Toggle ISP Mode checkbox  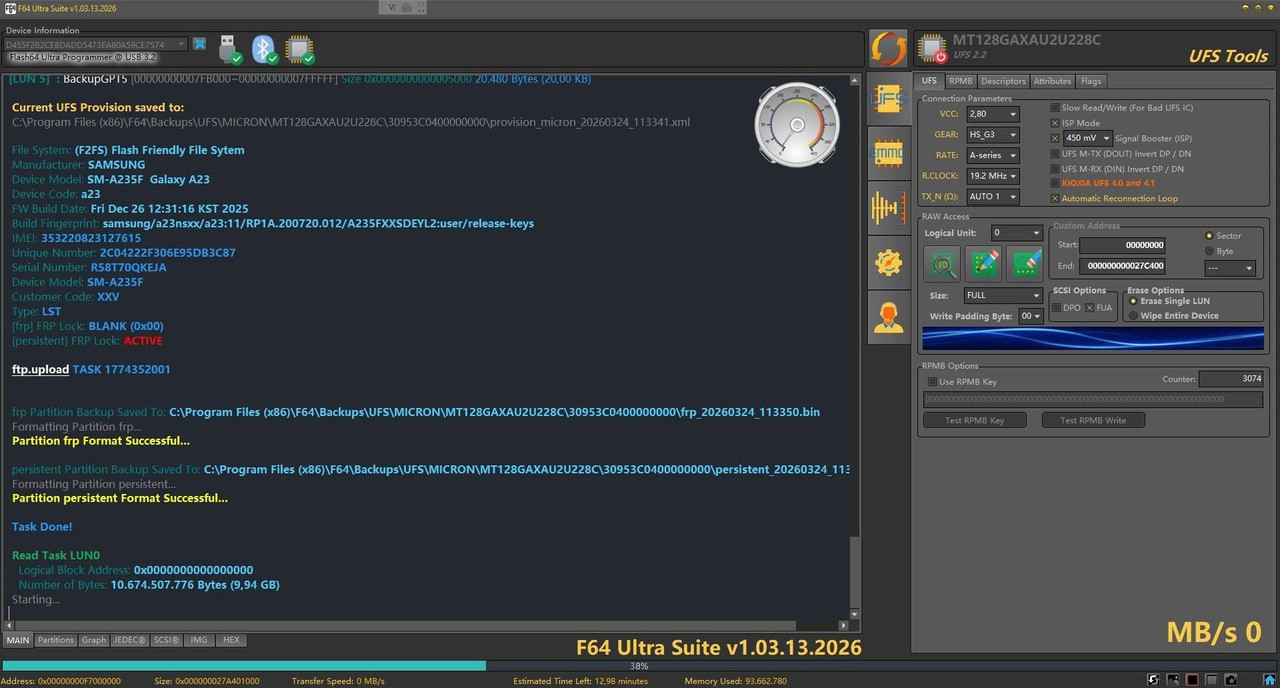(1055, 123)
